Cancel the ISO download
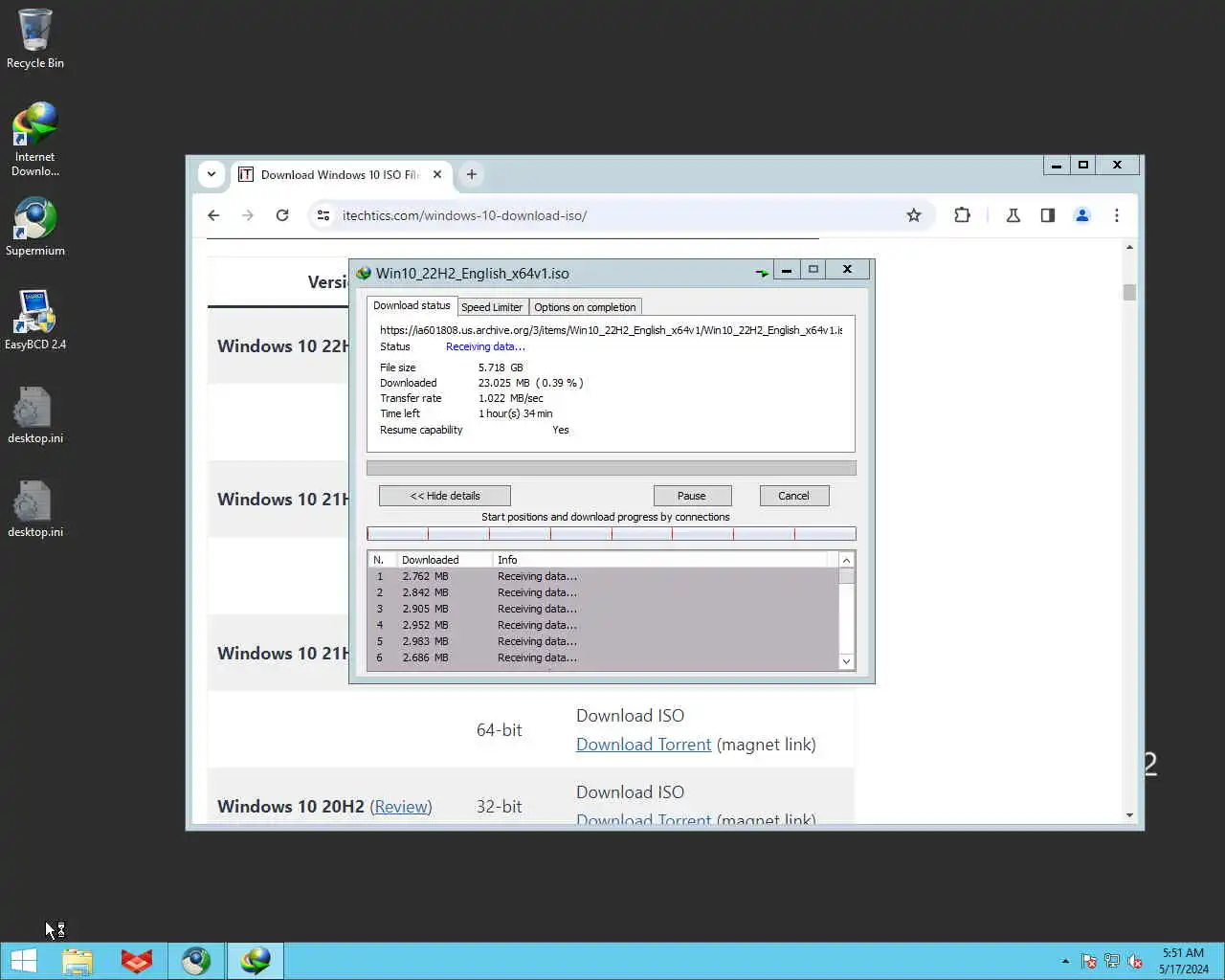The height and width of the screenshot is (980, 1225). coord(793,496)
